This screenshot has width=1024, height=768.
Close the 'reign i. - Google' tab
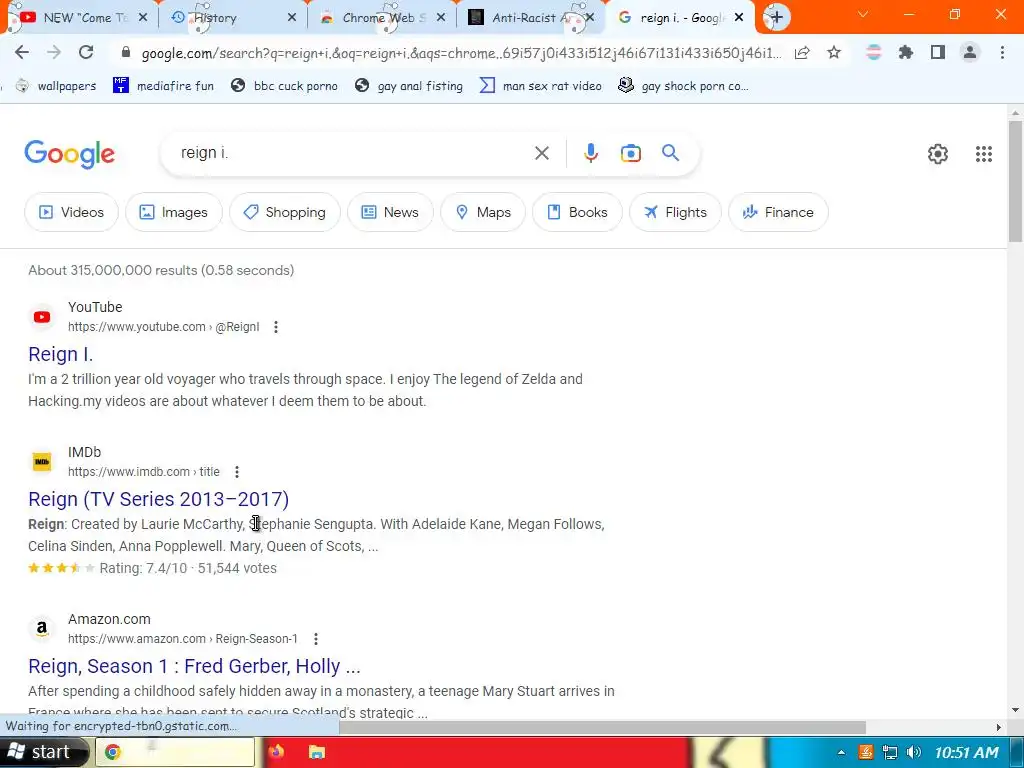(739, 18)
